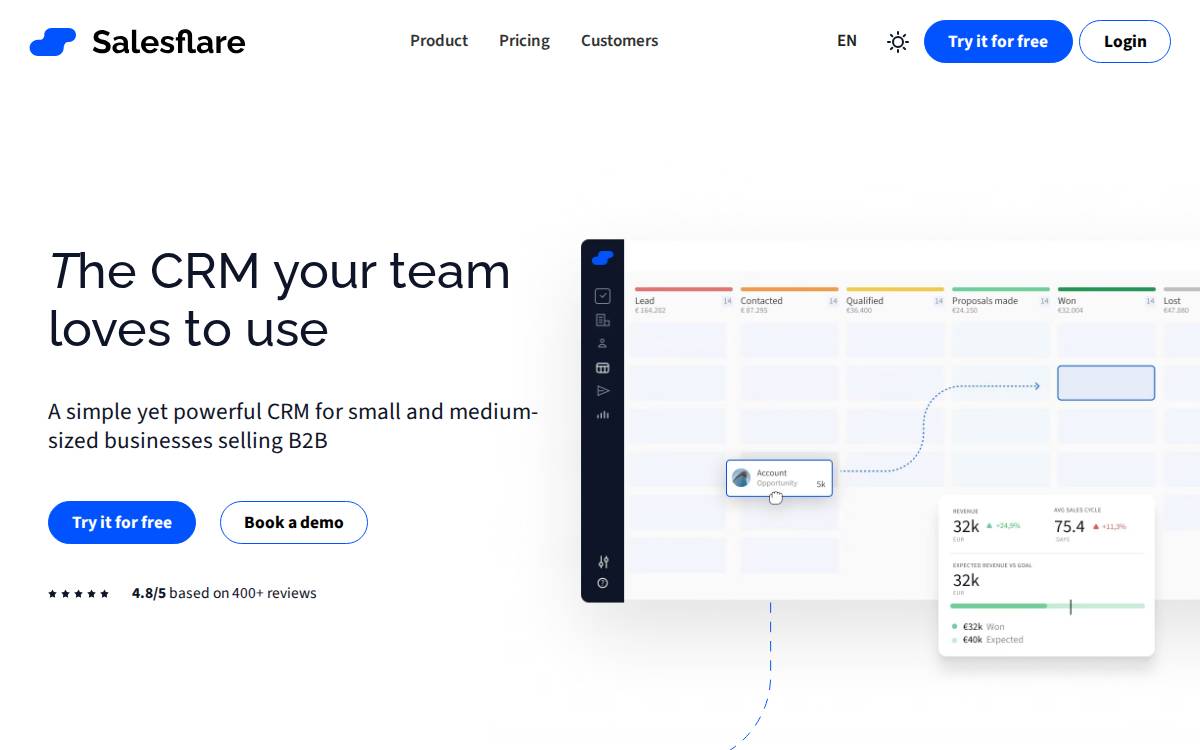This screenshot has height=750, width=1200.
Task: Click the avatar on the Account card
Action: (741, 478)
